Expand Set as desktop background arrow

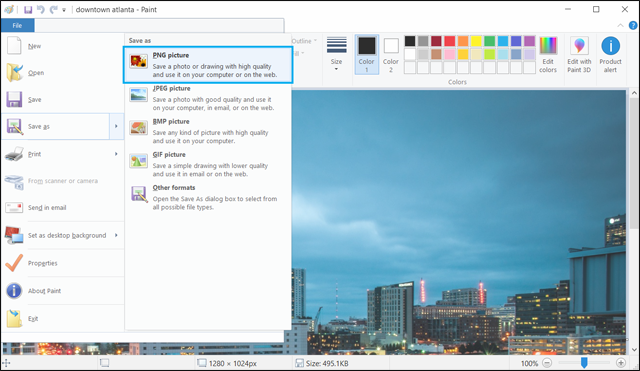pos(116,235)
